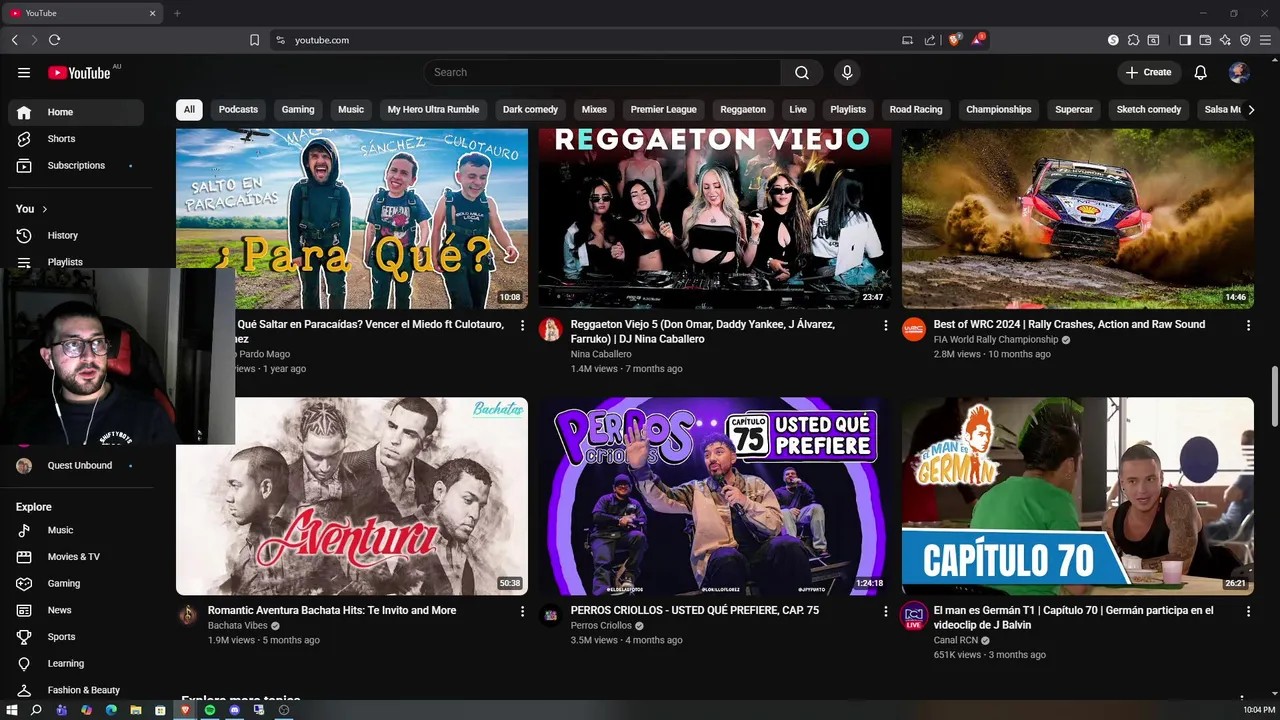Open the Canal RCN channel link

(956, 640)
